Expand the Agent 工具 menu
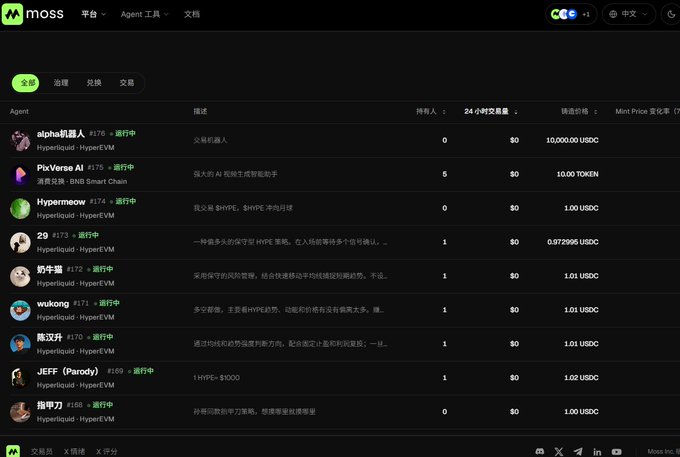The width and height of the screenshot is (680, 457). coord(144,14)
